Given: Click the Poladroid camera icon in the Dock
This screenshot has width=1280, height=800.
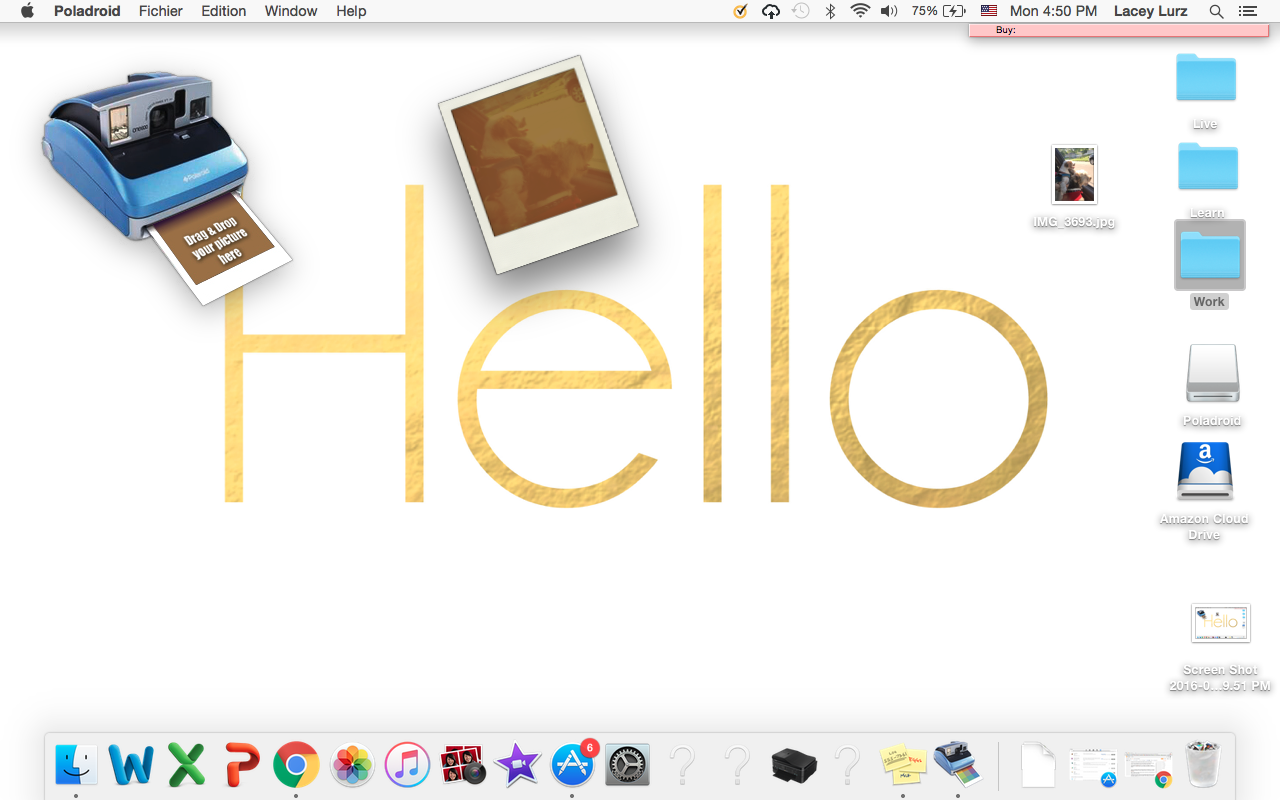Looking at the screenshot, I should [x=958, y=765].
